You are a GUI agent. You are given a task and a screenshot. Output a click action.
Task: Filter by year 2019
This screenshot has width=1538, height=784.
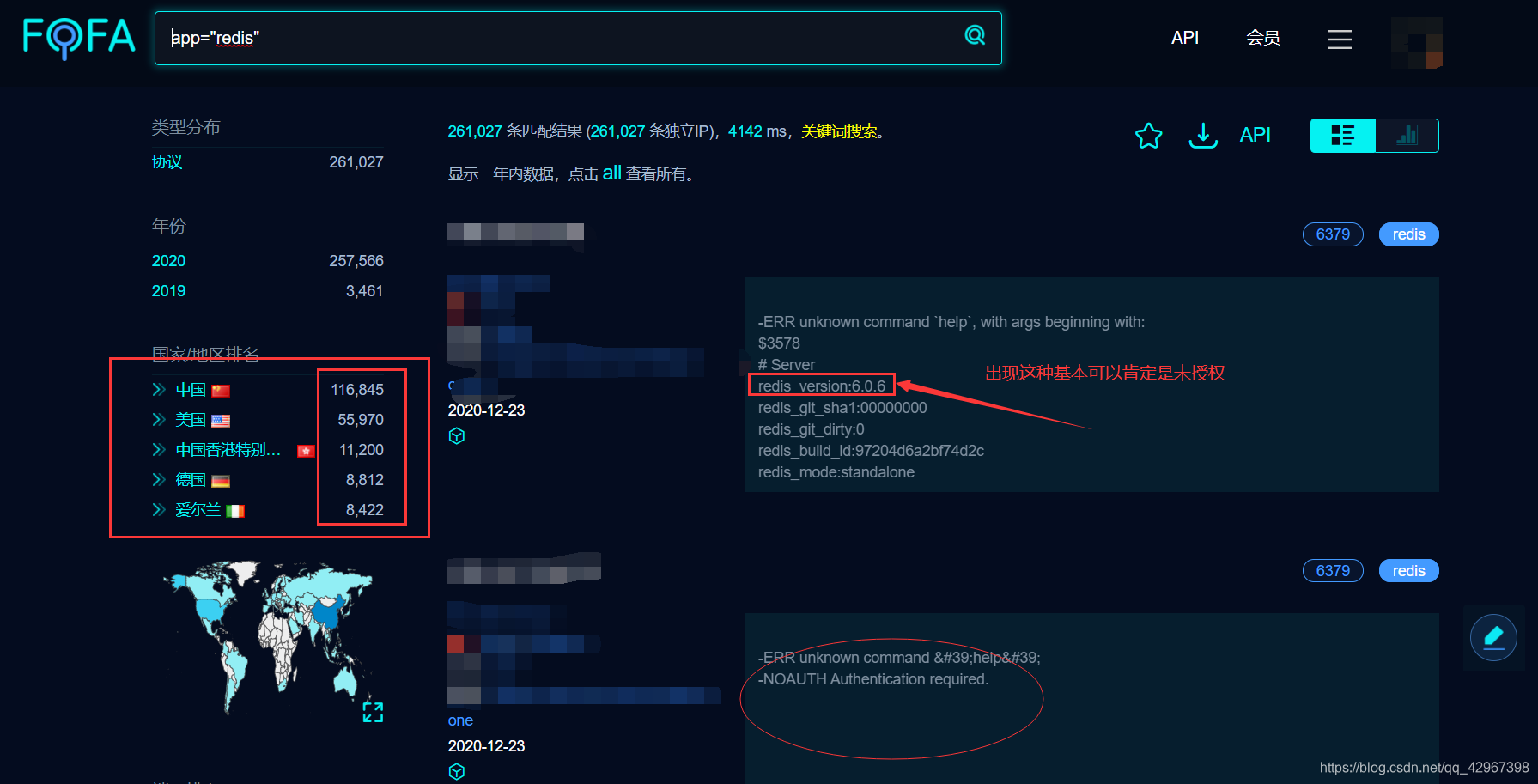[168, 291]
